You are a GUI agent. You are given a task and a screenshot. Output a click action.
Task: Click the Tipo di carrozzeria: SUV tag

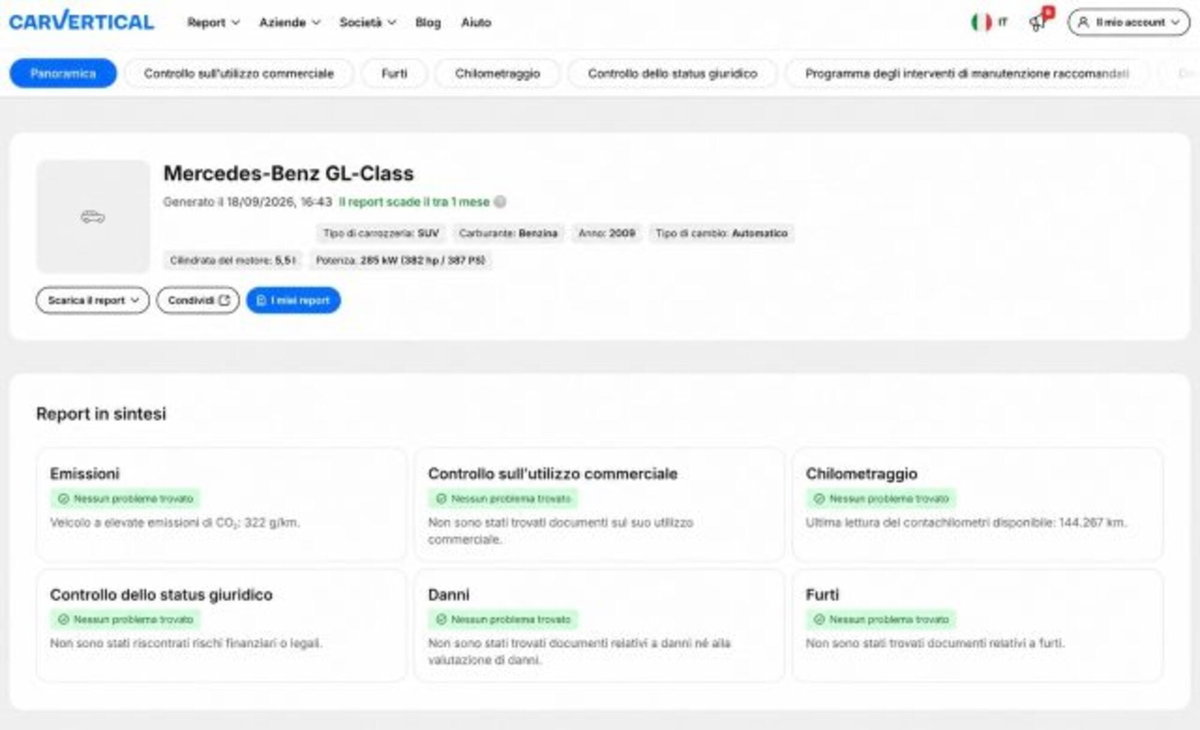[x=380, y=233]
